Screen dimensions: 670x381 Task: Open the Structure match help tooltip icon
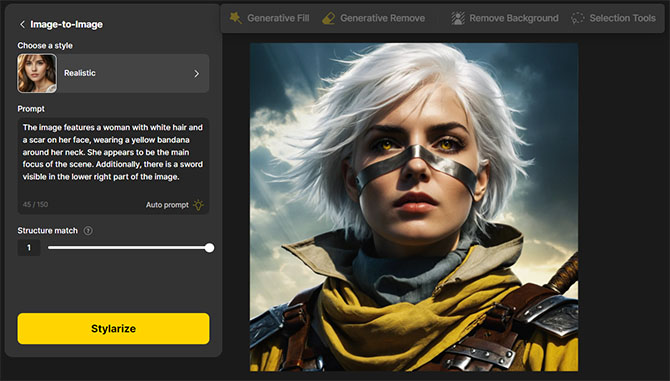click(88, 231)
